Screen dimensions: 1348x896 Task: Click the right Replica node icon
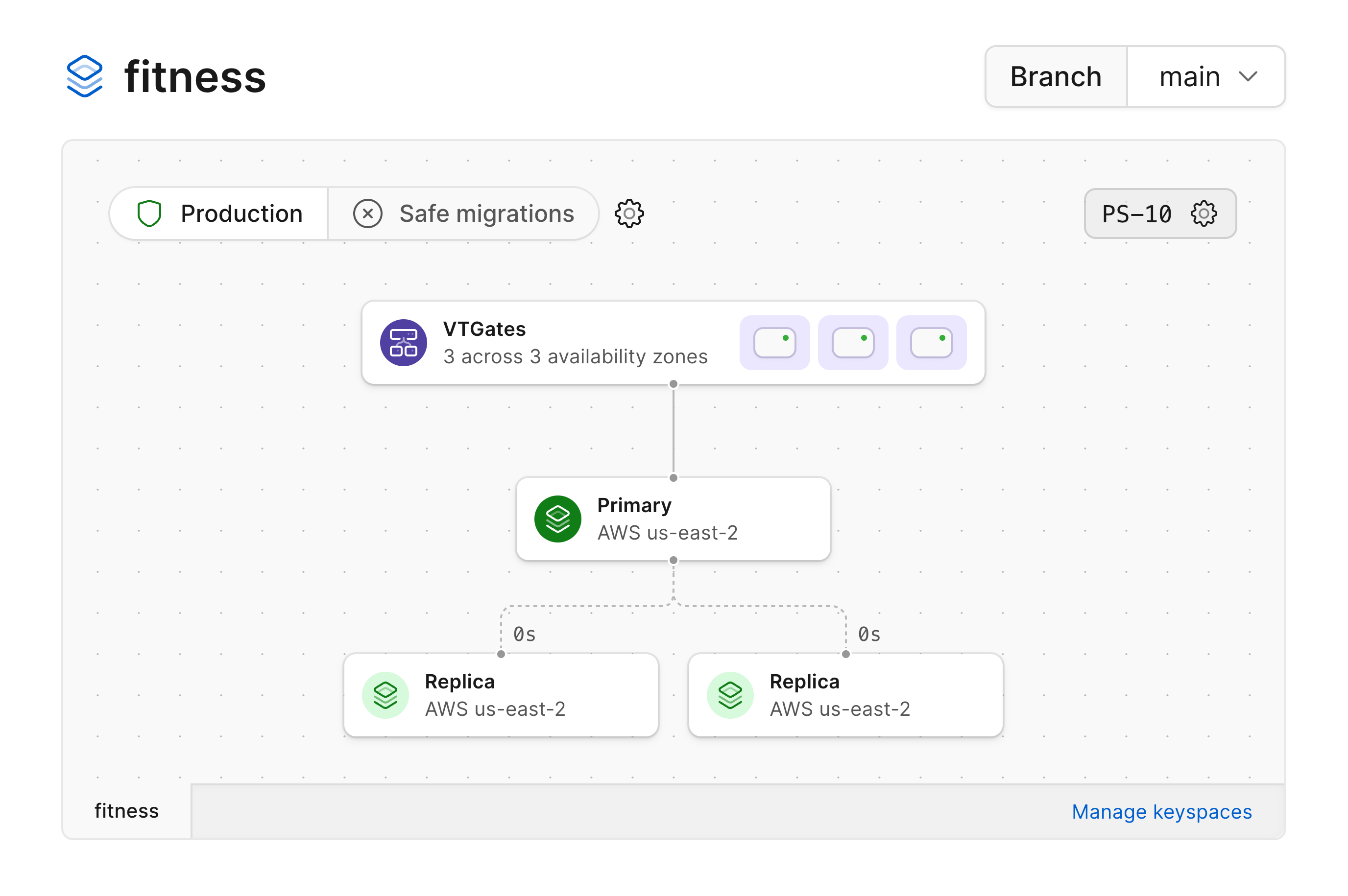coord(730,695)
